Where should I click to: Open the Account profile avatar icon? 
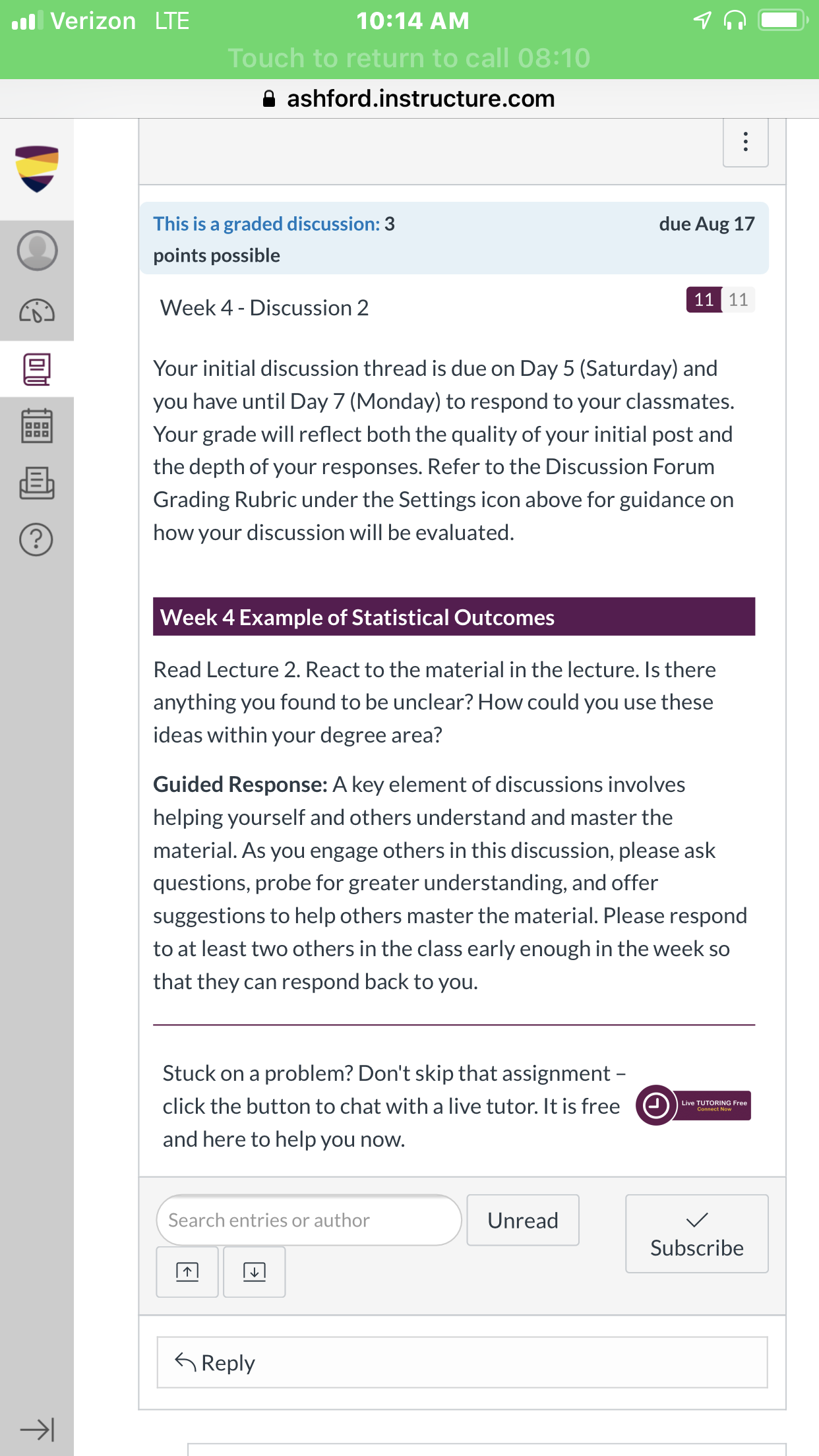click(x=37, y=250)
